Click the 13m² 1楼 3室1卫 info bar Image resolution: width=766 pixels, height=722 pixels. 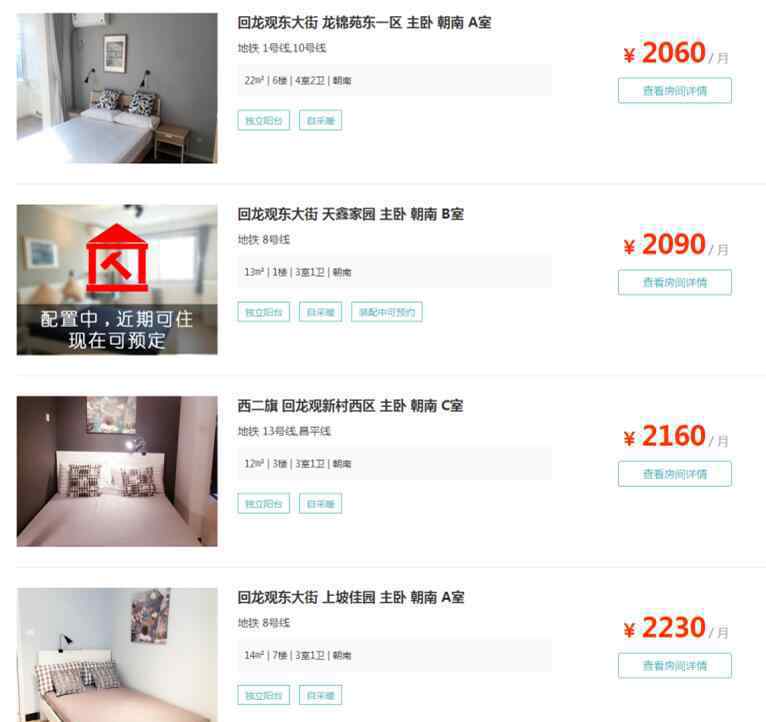pos(395,272)
